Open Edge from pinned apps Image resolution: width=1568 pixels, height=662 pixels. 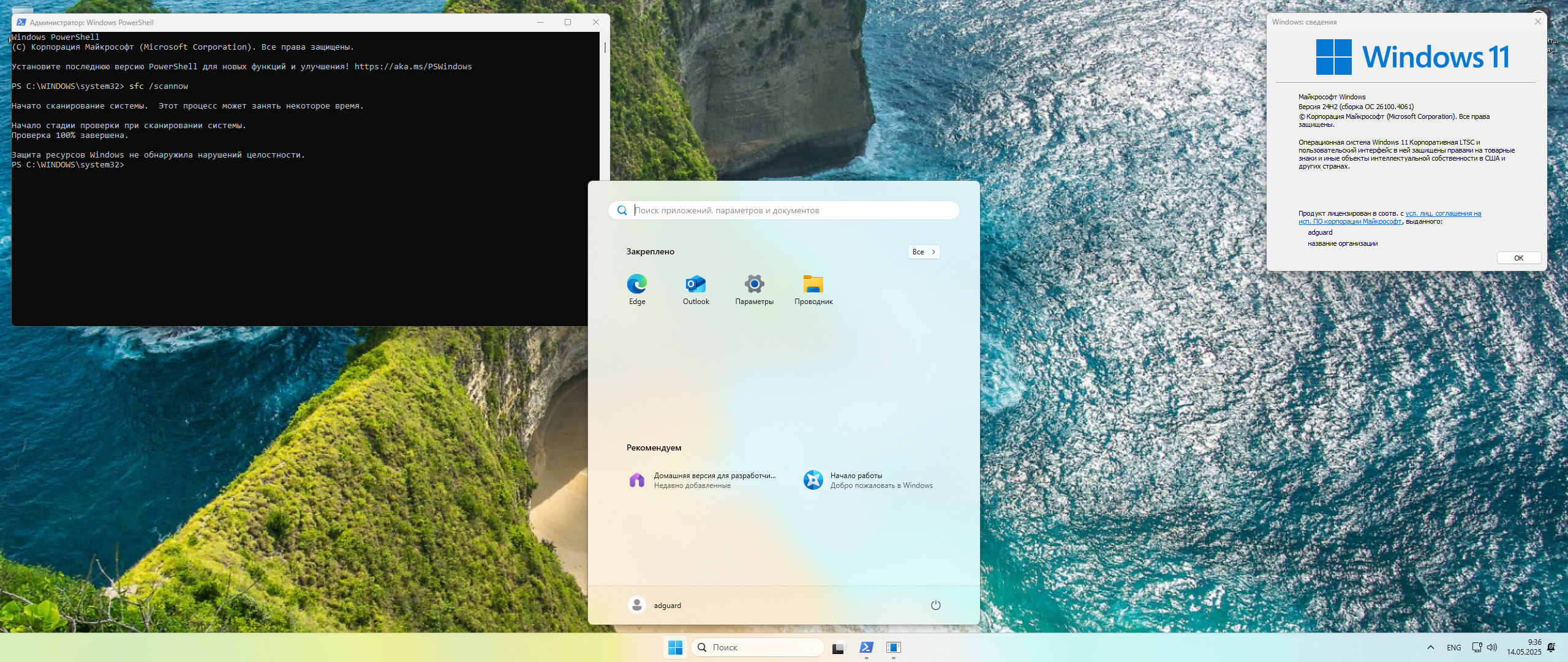click(x=637, y=289)
